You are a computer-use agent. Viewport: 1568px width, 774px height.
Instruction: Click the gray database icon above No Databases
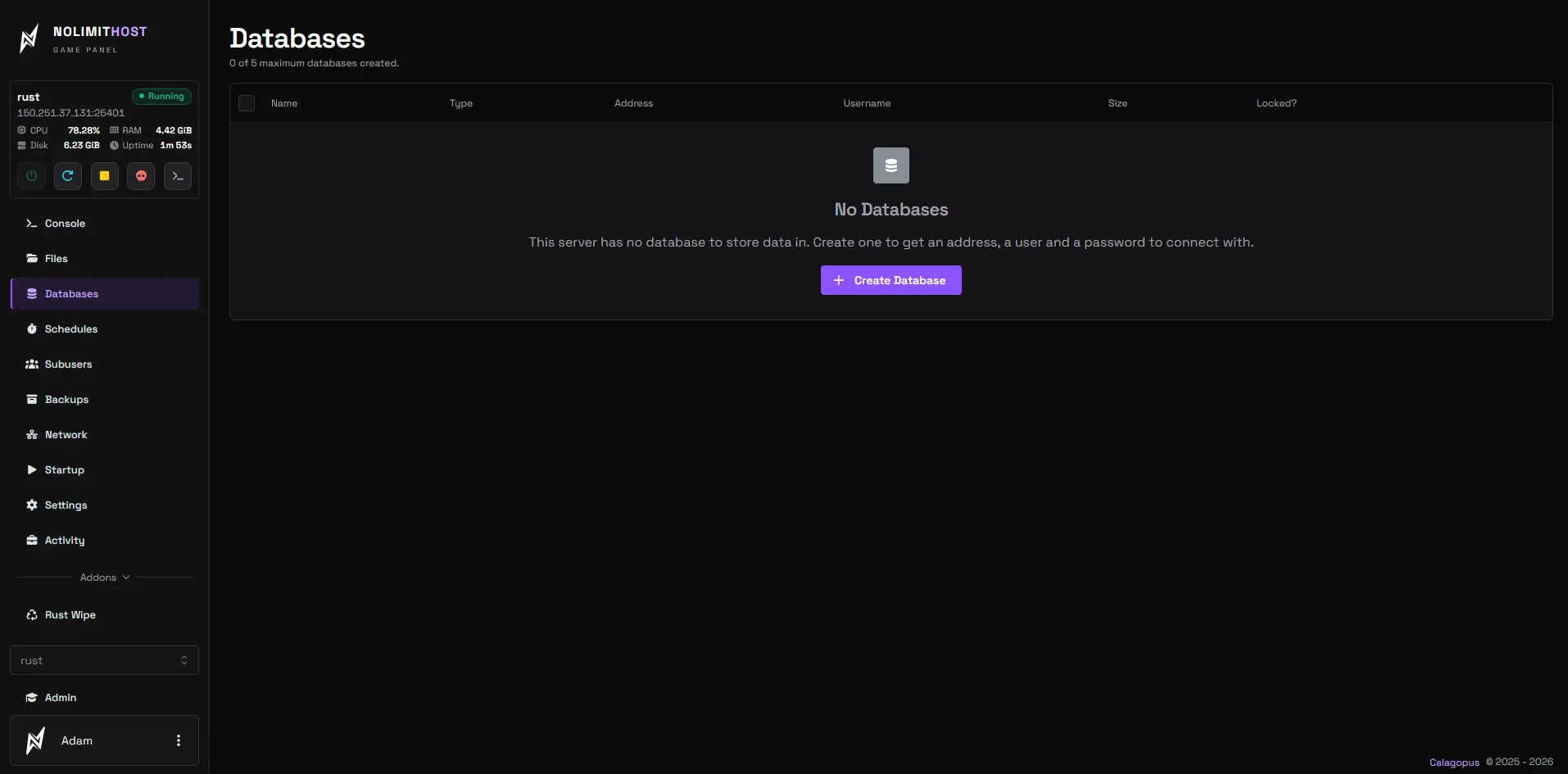(x=891, y=165)
